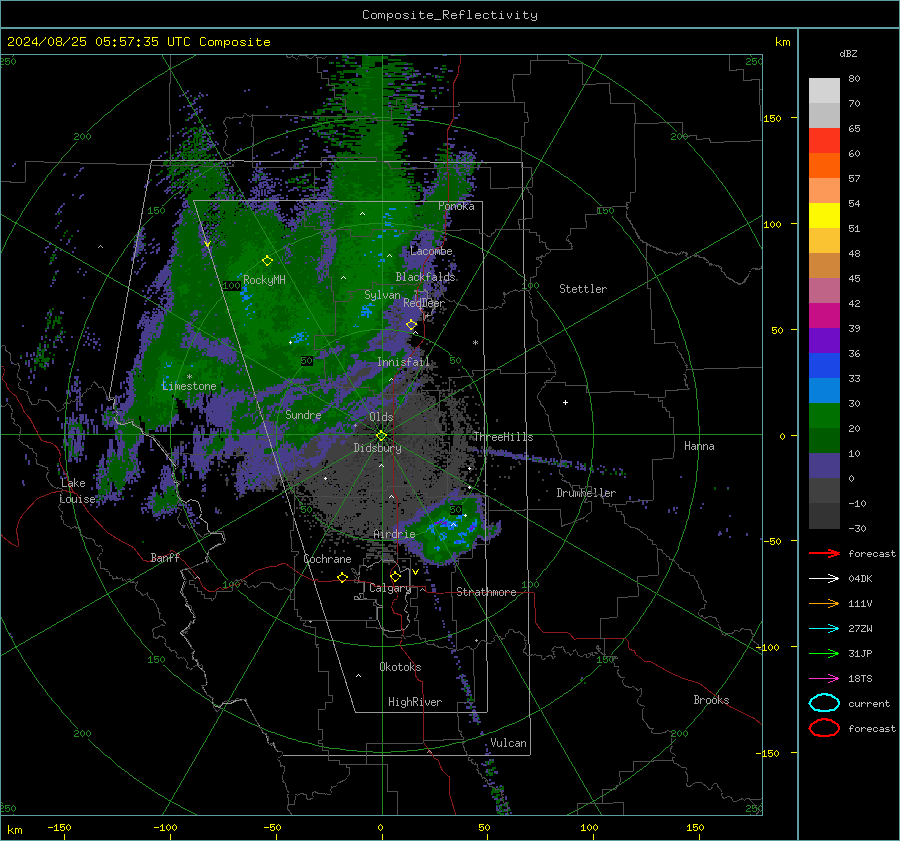Click the Innisfail town label

click(403, 362)
